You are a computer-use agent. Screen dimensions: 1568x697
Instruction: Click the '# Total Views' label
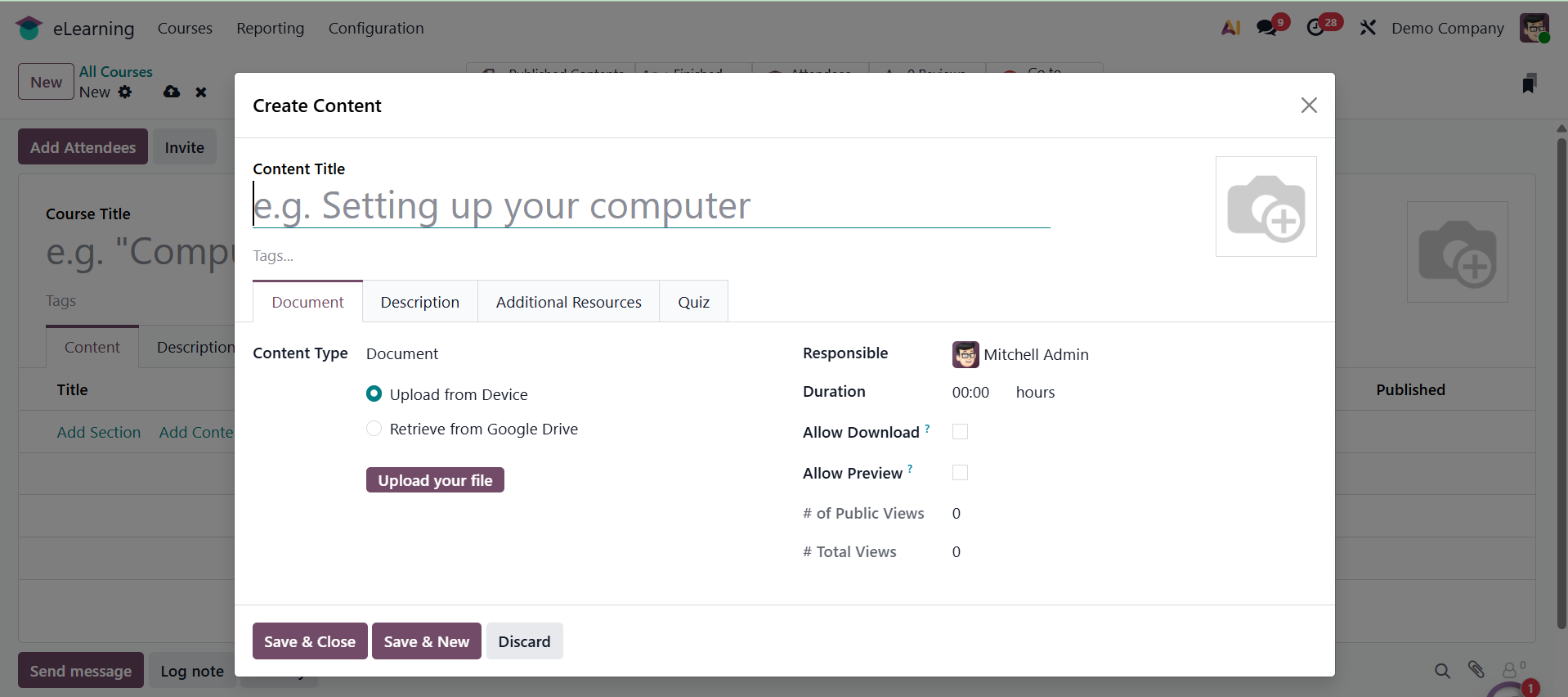(849, 551)
